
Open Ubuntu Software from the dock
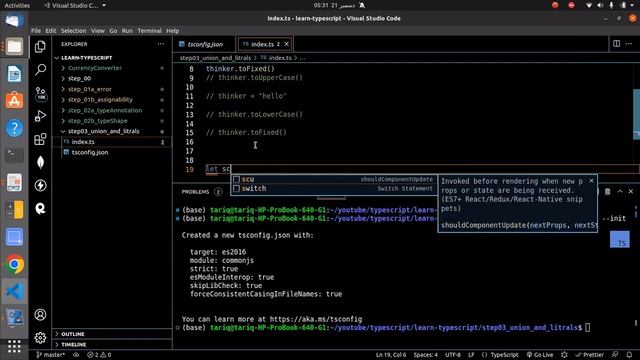pyautogui.click(x=14, y=100)
